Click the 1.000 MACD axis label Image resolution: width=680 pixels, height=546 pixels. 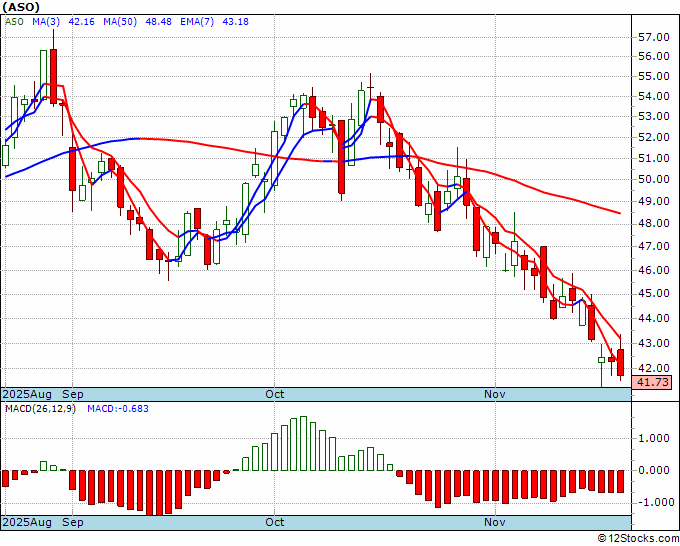click(654, 438)
